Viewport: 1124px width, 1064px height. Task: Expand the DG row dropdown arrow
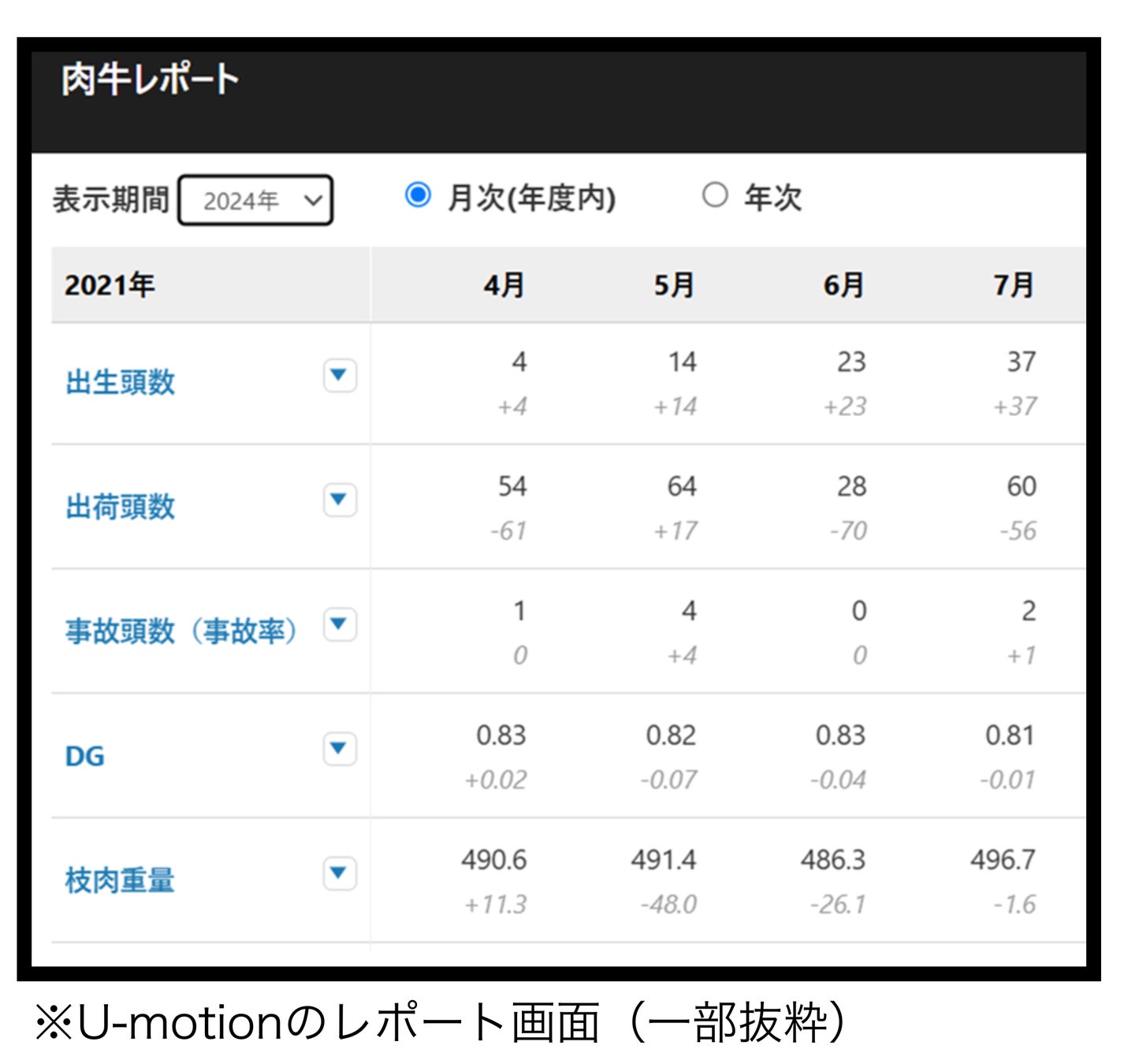(x=340, y=749)
